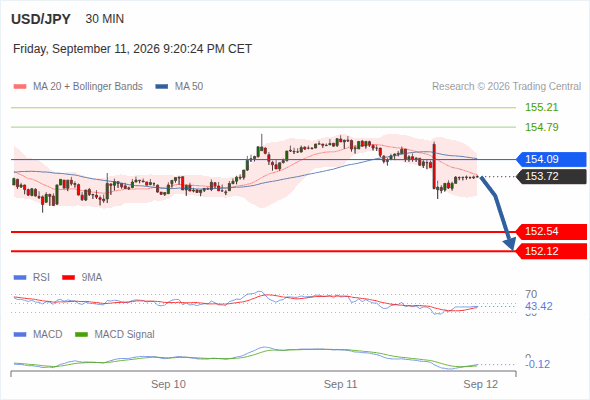Click the Sep 11 date axis marker

pyautogui.click(x=341, y=384)
